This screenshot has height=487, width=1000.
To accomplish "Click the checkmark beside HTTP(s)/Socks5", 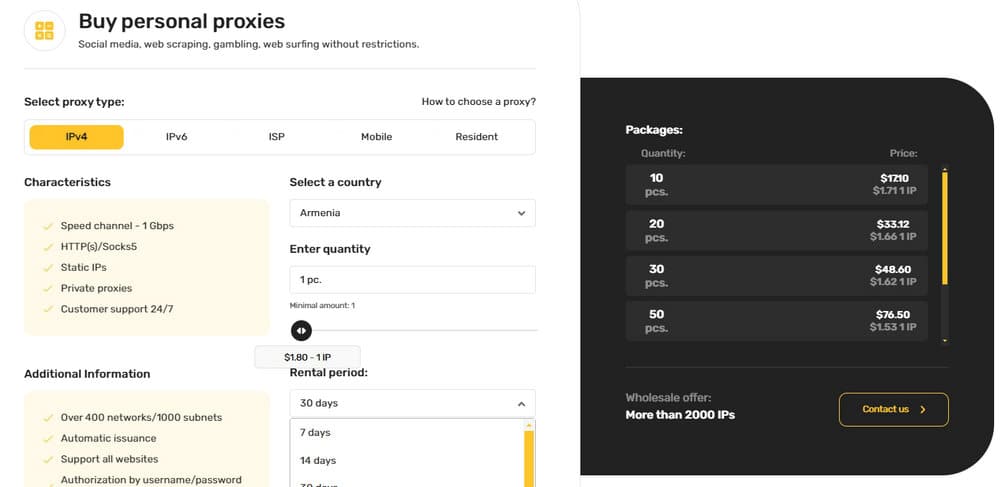I will click(47, 247).
